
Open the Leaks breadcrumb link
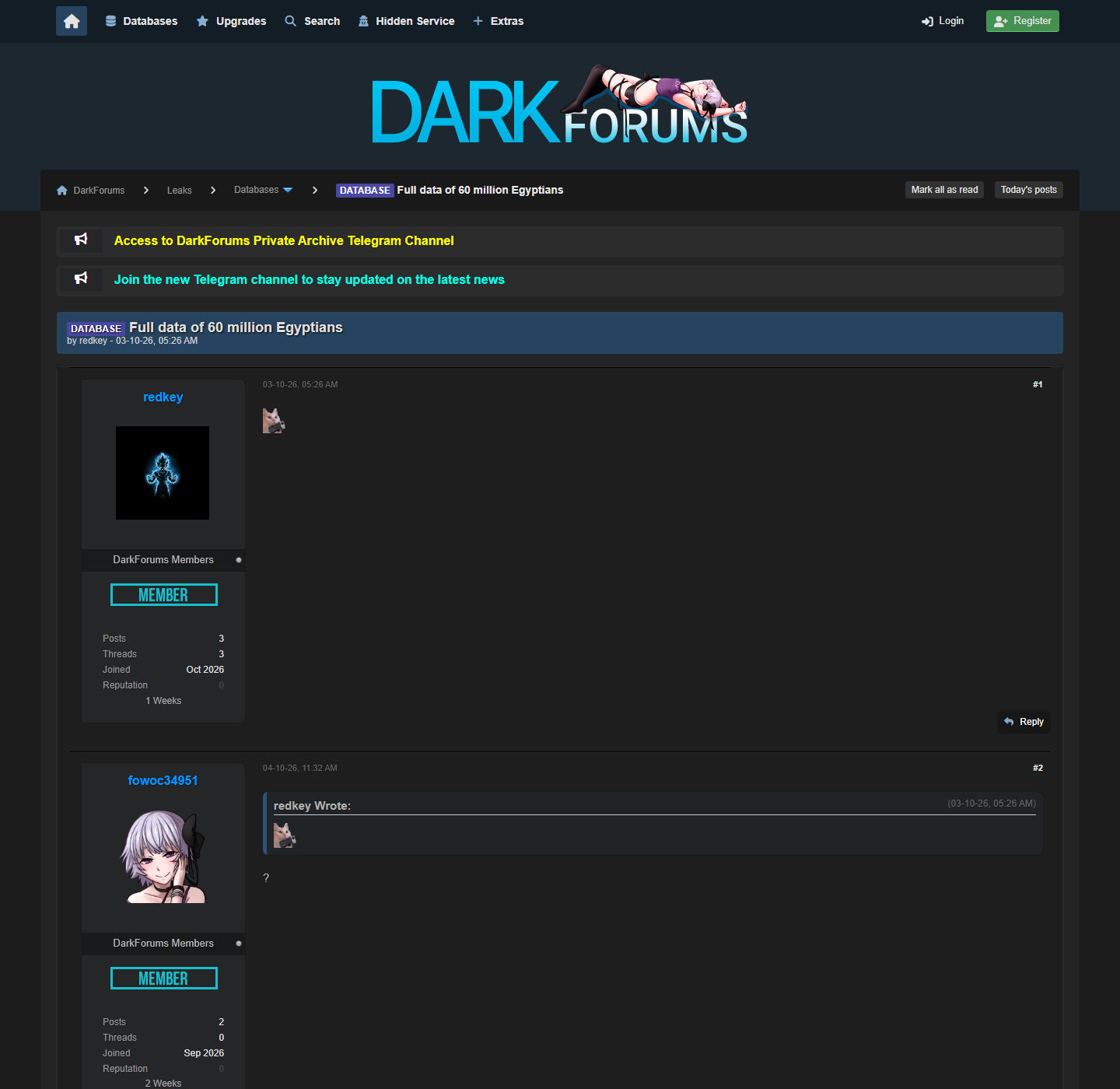pyautogui.click(x=180, y=191)
